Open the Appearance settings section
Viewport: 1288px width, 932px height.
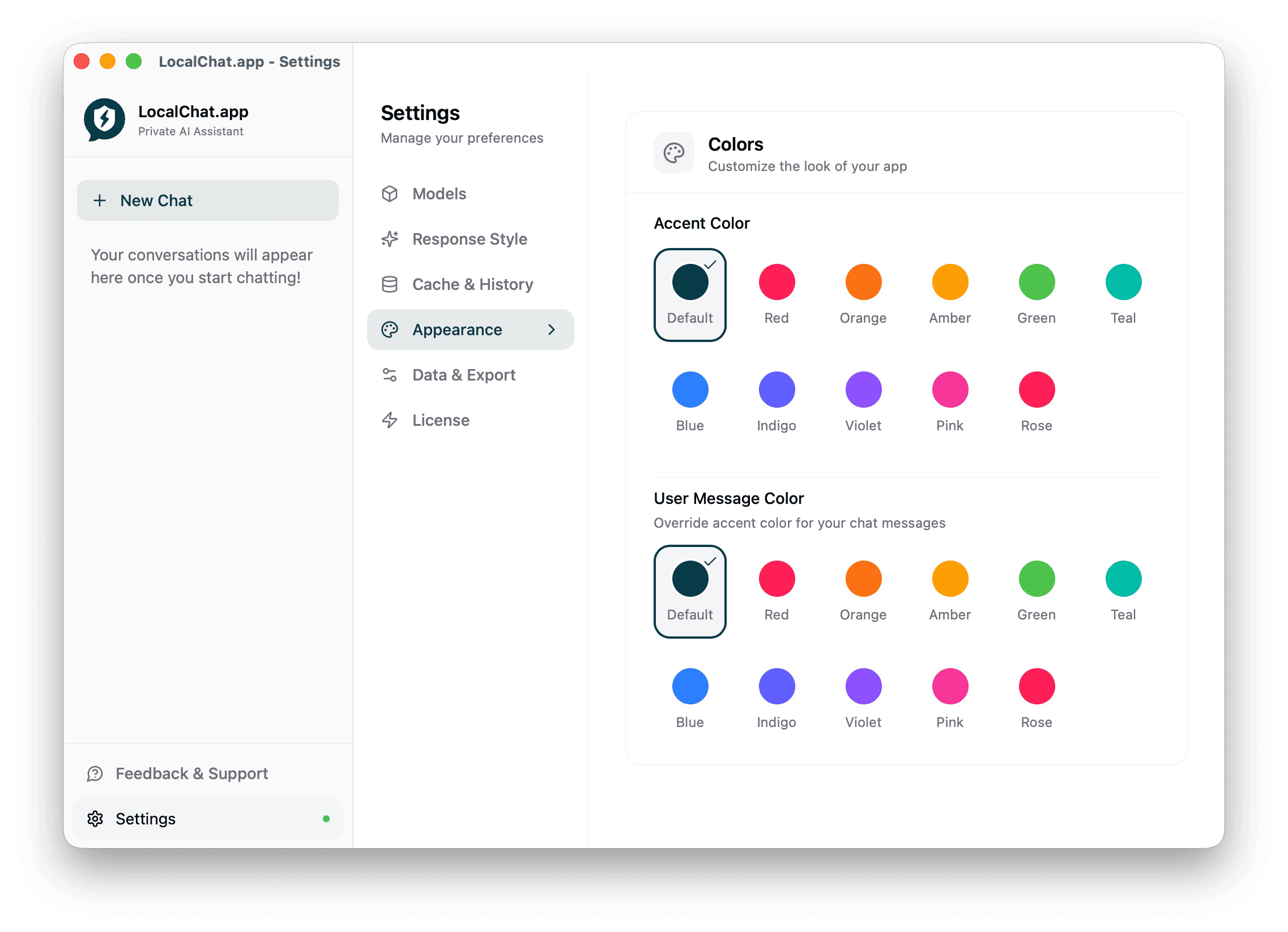pyautogui.click(x=457, y=330)
